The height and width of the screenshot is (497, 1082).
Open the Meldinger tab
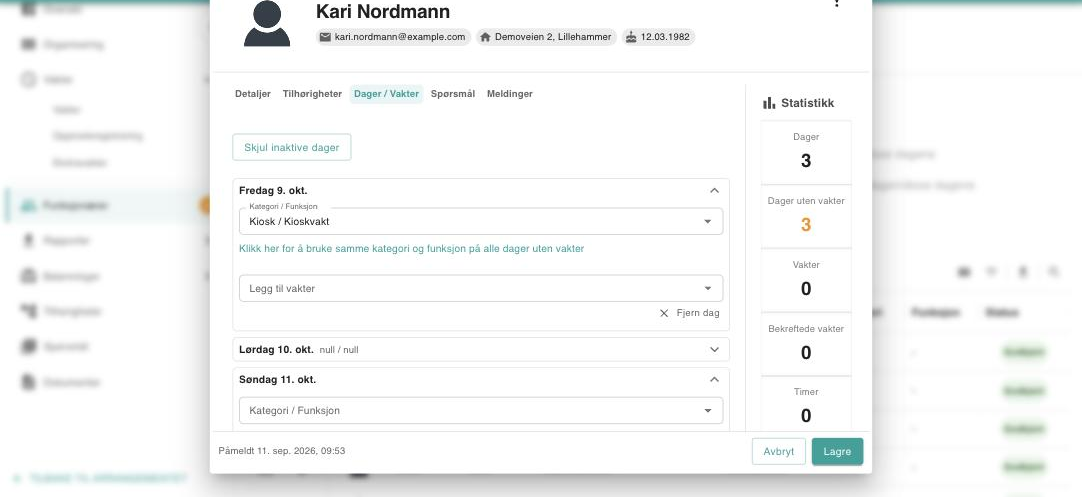[509, 94]
